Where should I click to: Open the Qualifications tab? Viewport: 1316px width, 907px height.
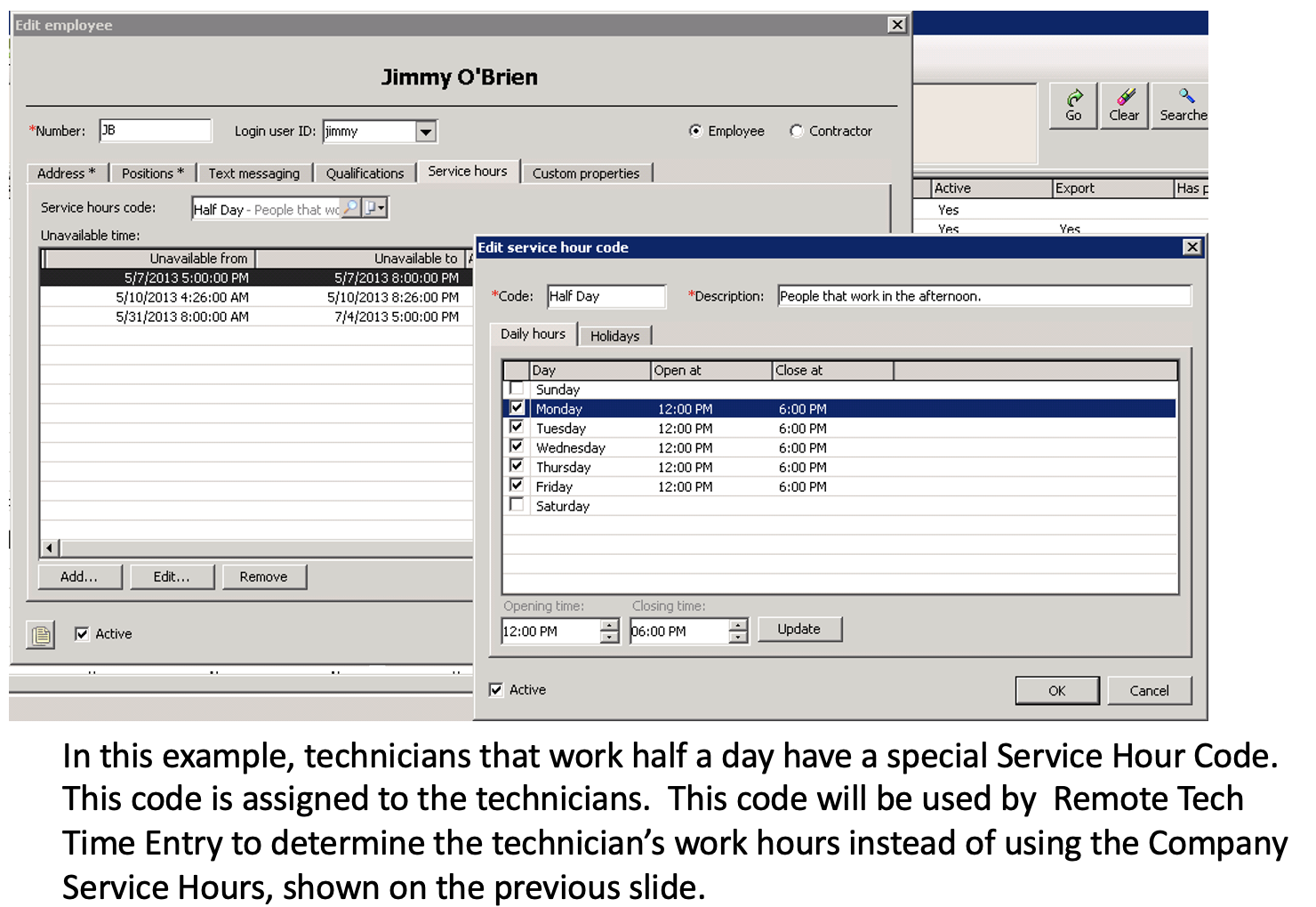point(365,173)
